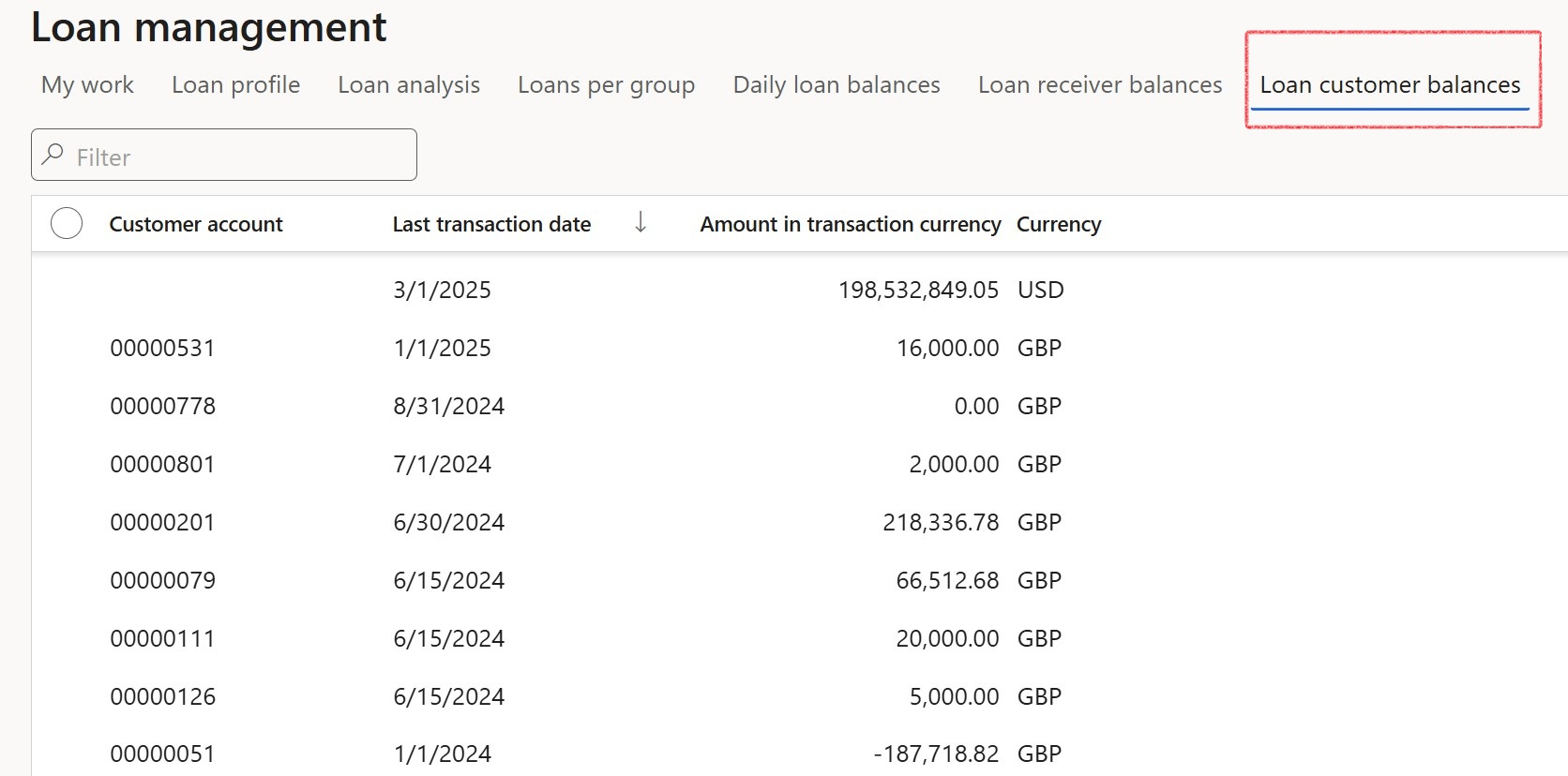This screenshot has height=776, width=1568.
Task: Click the amount 198,532,849.05
Action: pyautogui.click(x=918, y=290)
